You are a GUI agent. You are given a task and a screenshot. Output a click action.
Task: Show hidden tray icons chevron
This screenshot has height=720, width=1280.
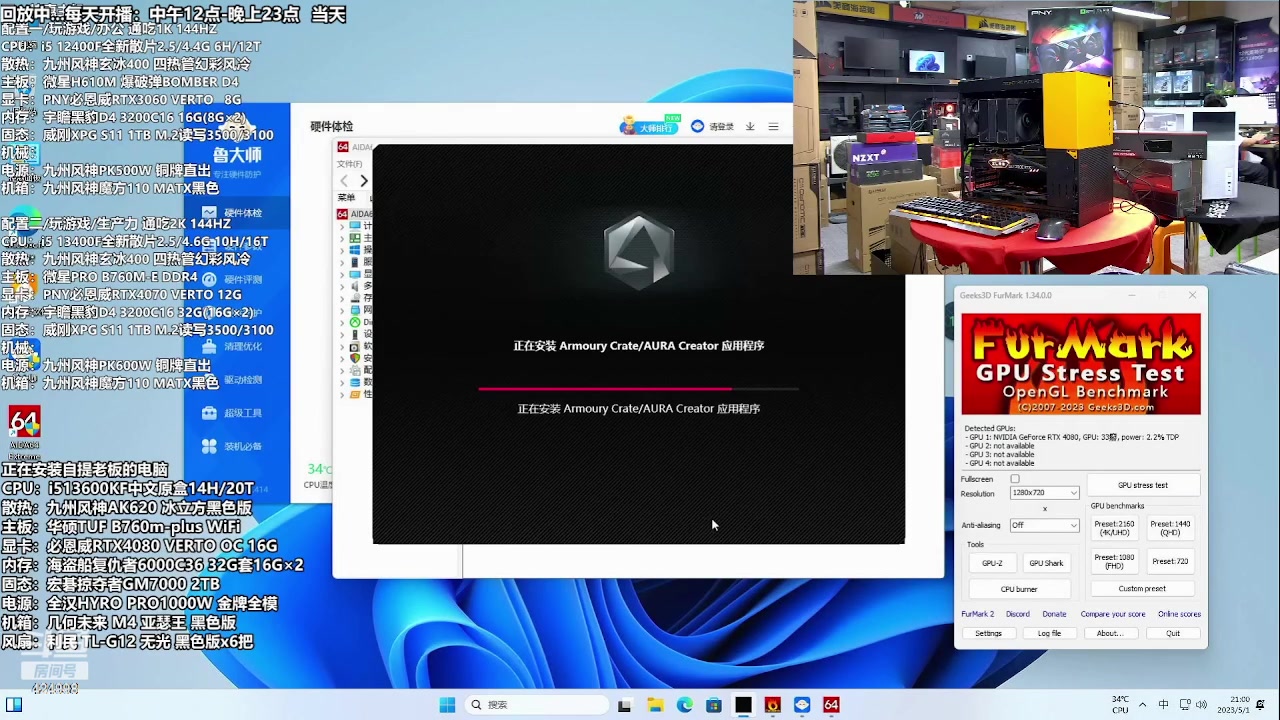click(x=1142, y=705)
